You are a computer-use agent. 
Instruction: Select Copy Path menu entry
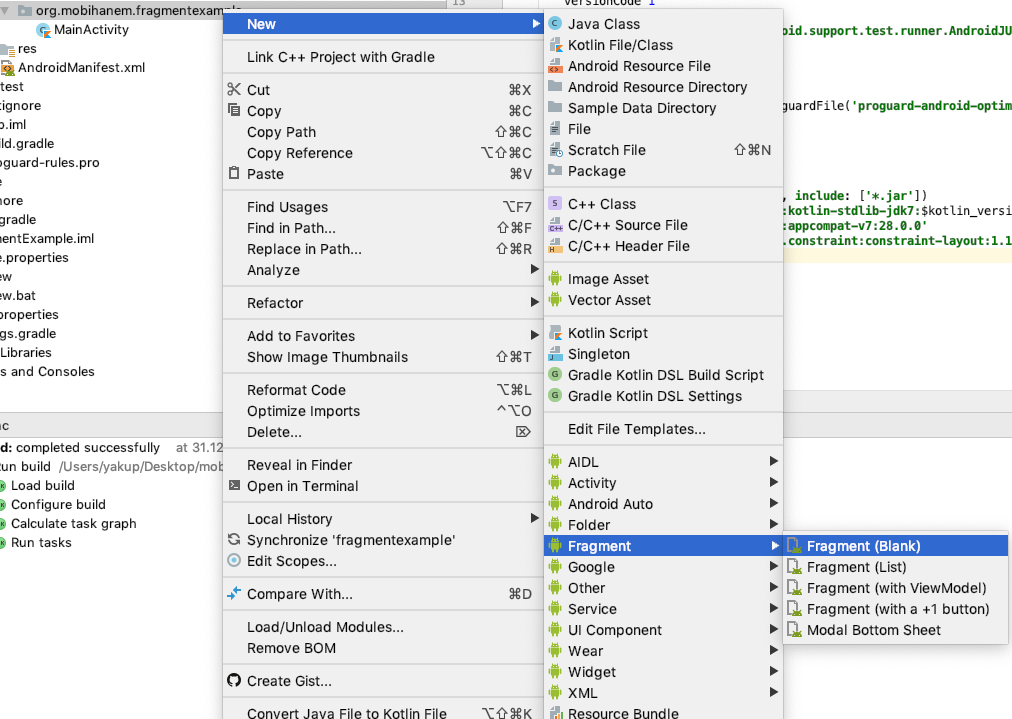(x=383, y=132)
